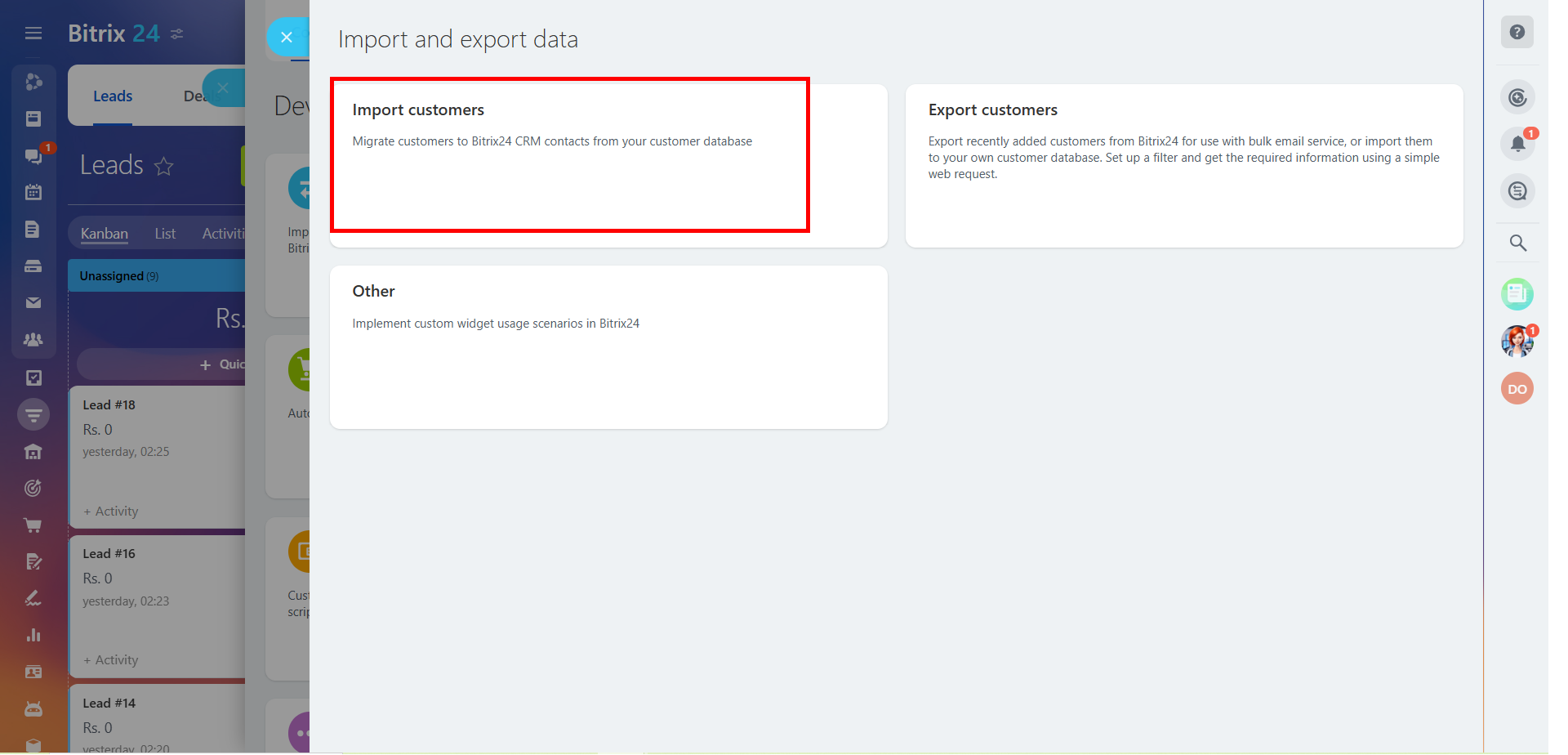Viewport: 1568px width, 755px height.
Task: Open the Lead #14 card
Action: pyautogui.click(x=157, y=719)
